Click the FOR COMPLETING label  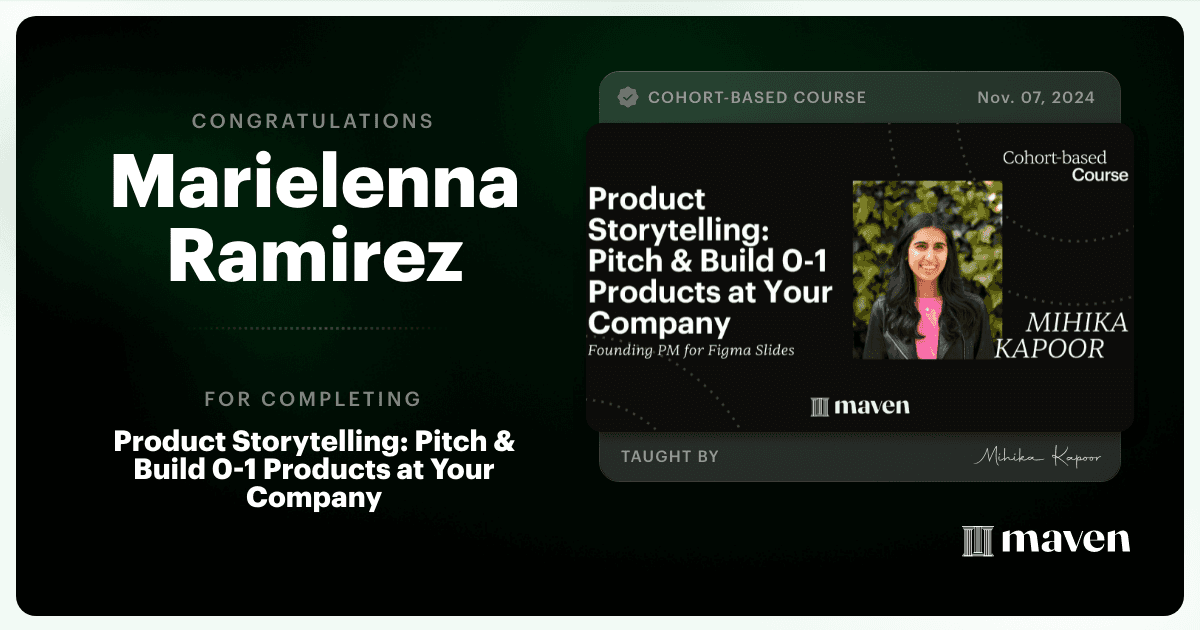pos(313,399)
